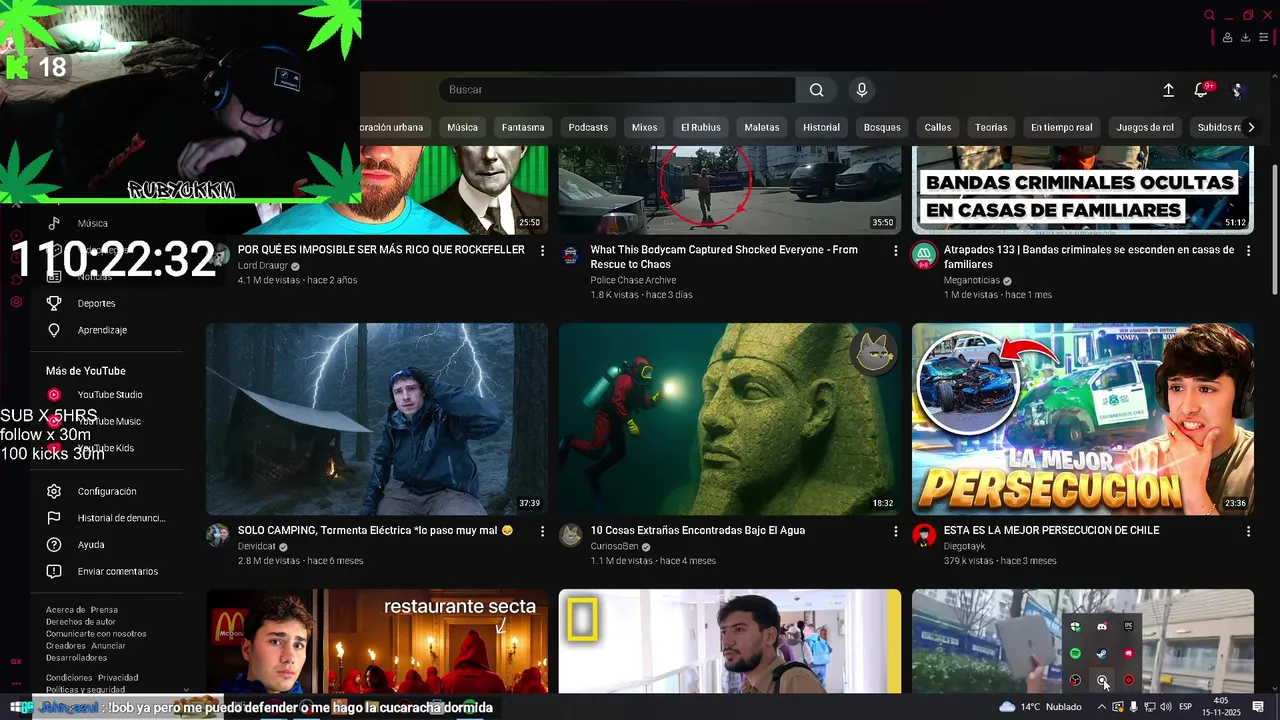Open the YouTube account avatar menu

(1238, 90)
